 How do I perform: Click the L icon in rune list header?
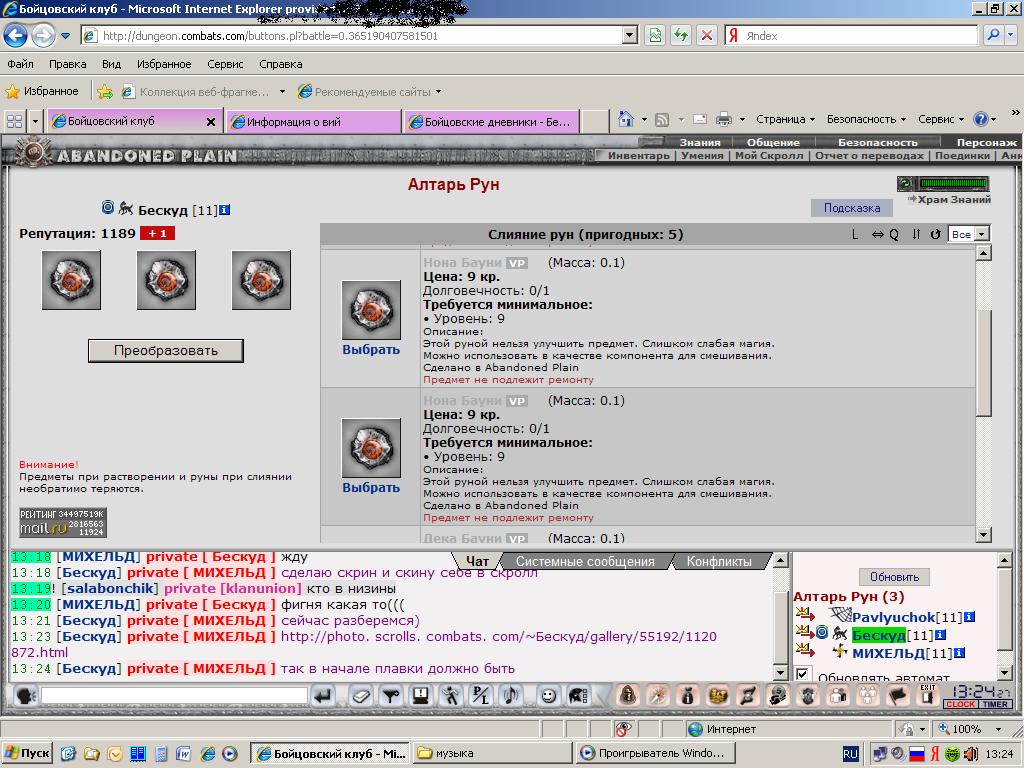855,234
